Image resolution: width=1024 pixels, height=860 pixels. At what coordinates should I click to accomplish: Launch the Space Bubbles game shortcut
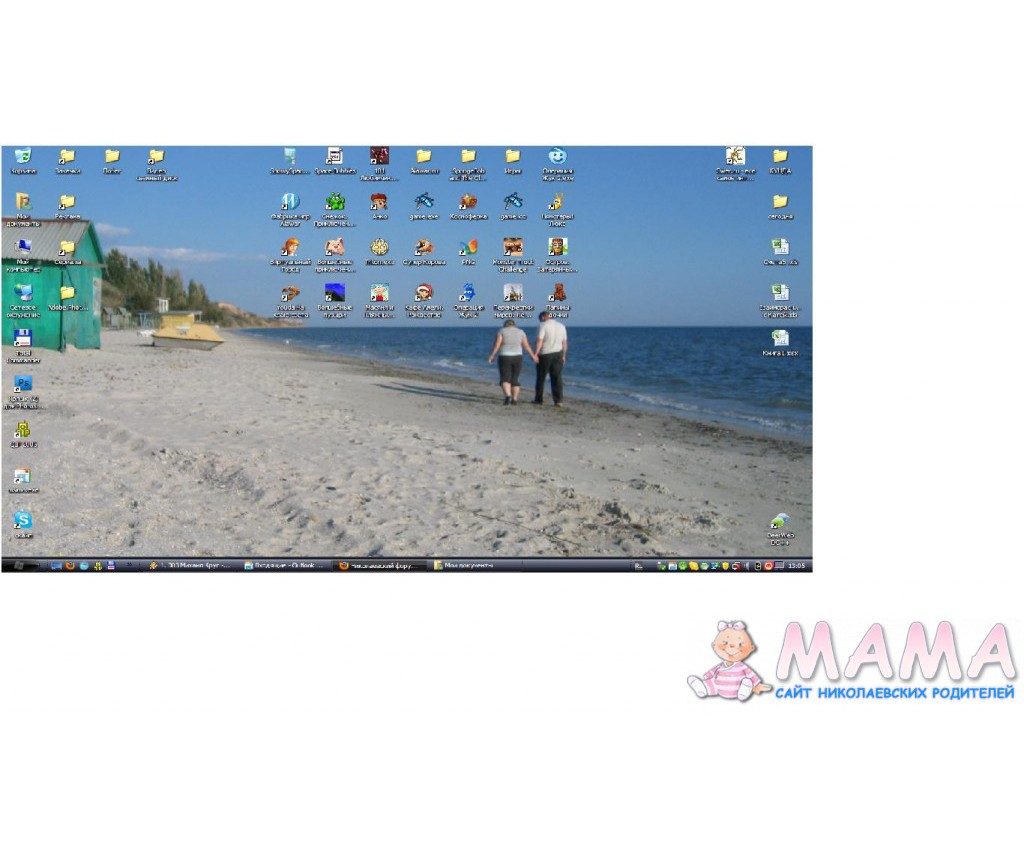(x=335, y=156)
